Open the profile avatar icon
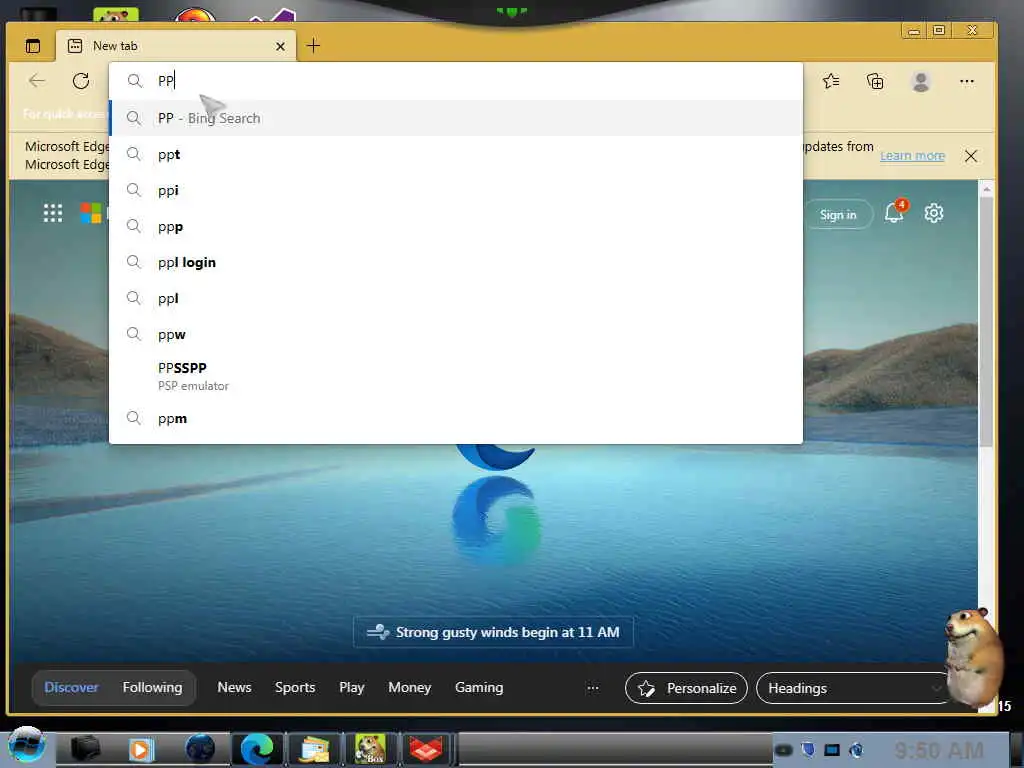 point(921,82)
